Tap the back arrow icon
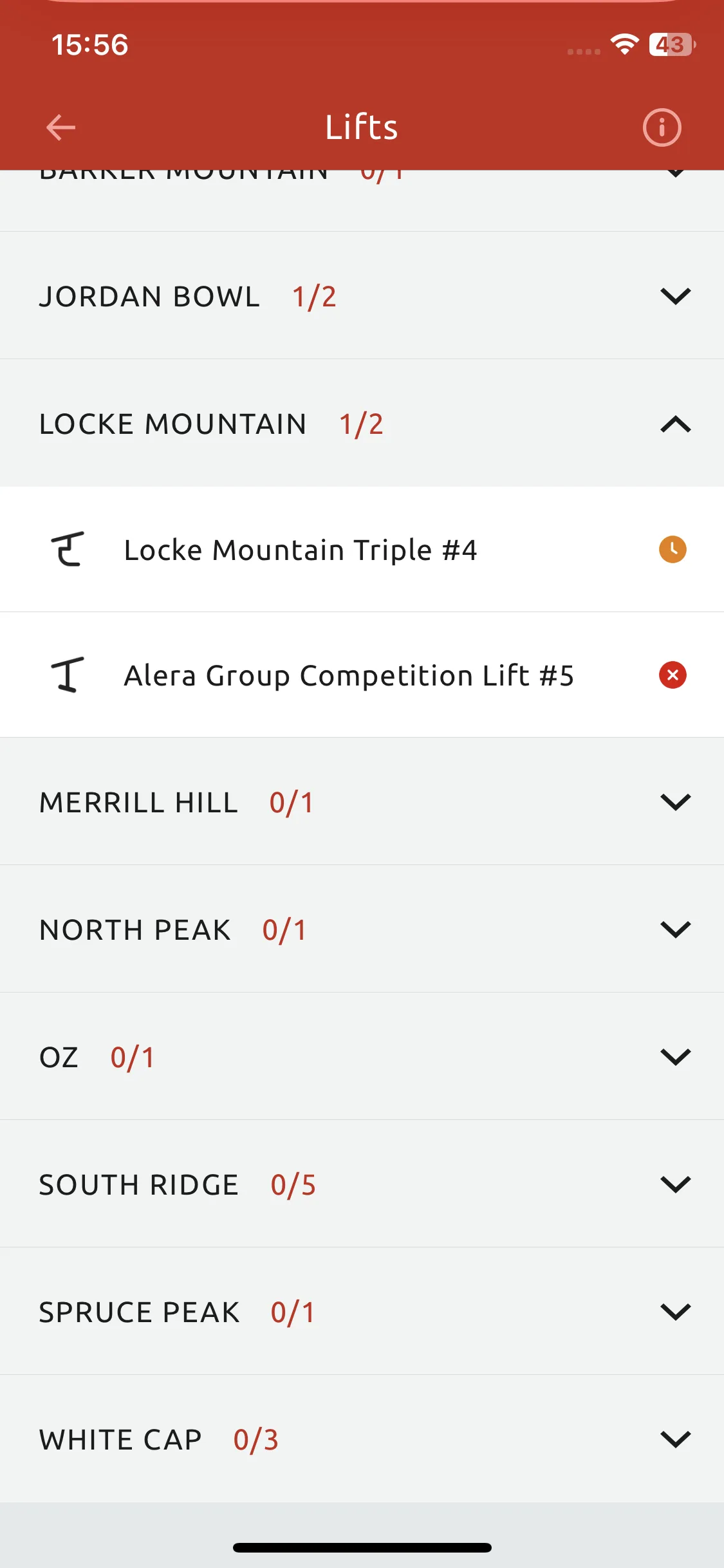This screenshot has height=1568, width=724. coord(61,127)
